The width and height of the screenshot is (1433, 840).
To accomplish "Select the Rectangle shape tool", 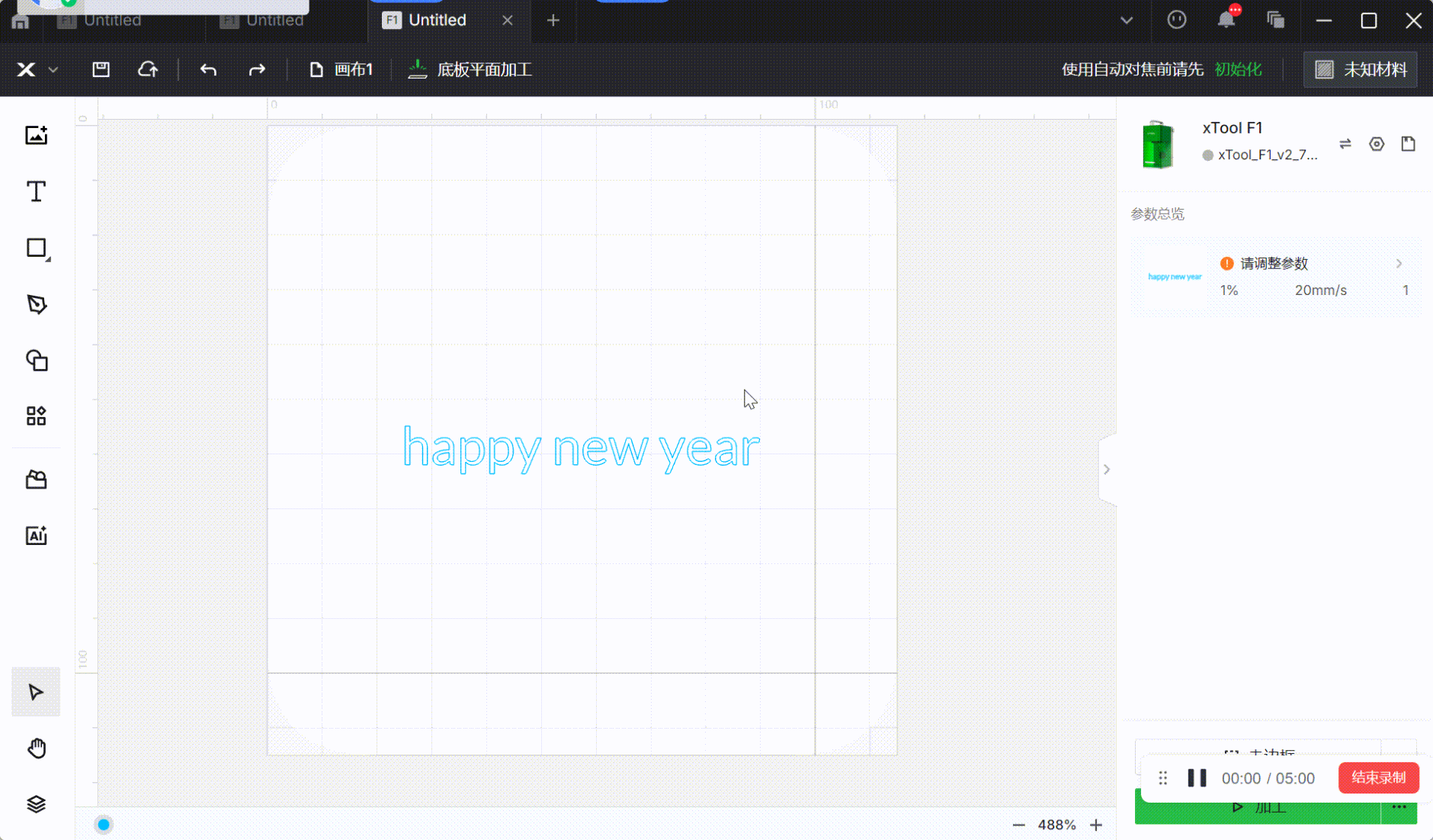I will click(36, 248).
